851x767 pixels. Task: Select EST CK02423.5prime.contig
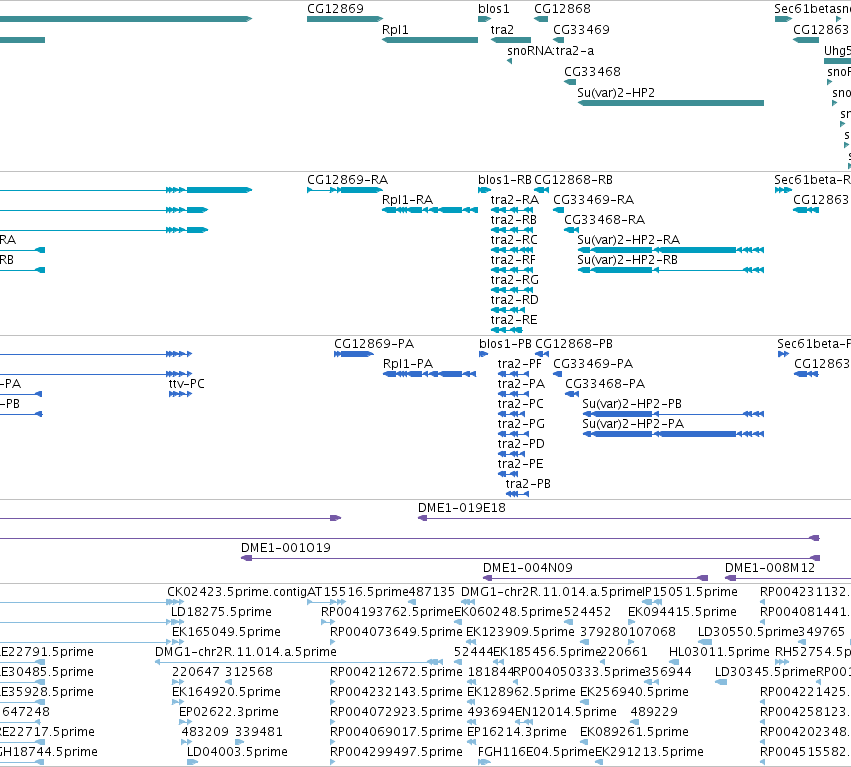pos(237,592)
